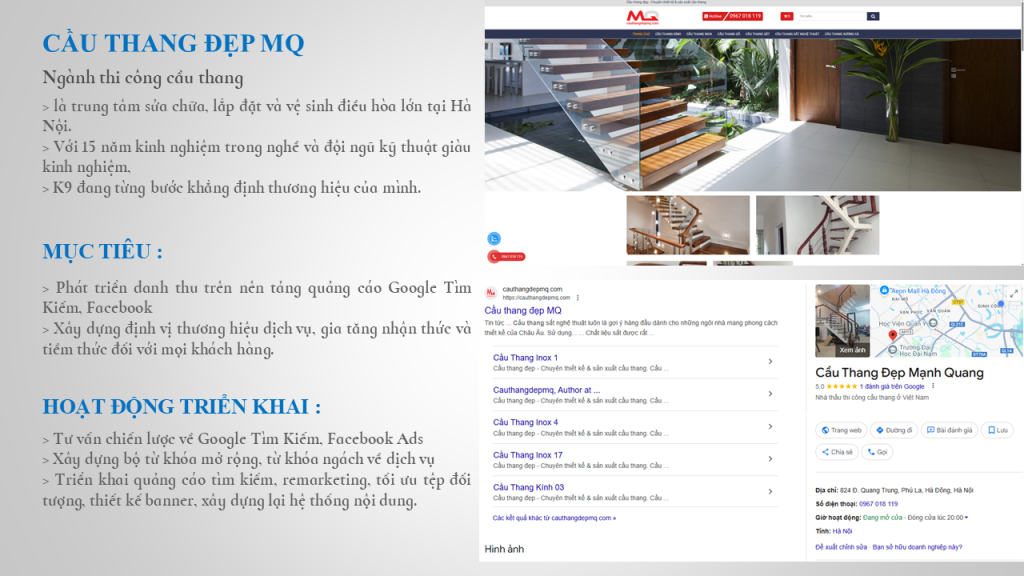Click phone number 0967 018 119 in business panel

point(878,504)
